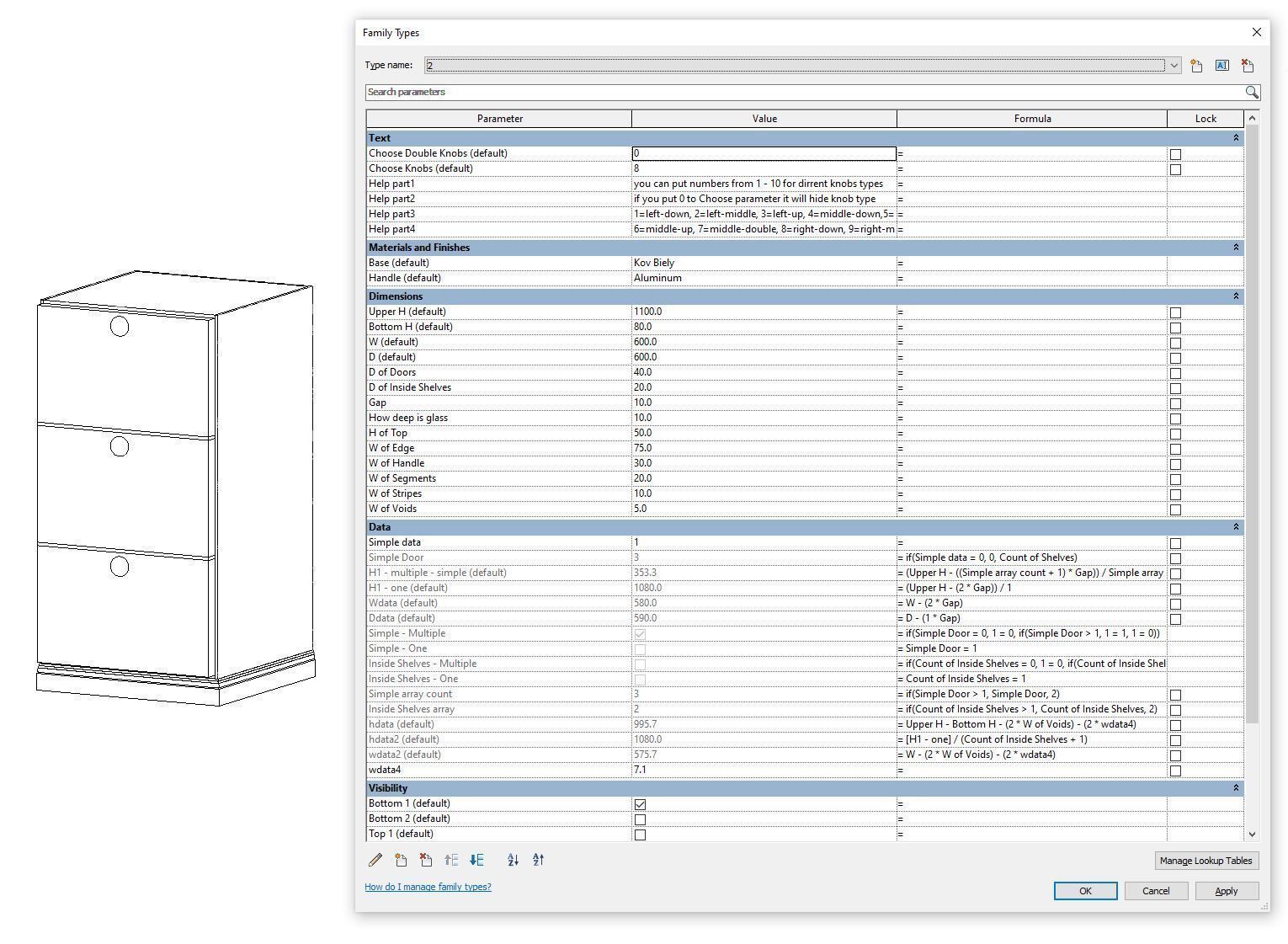Sort parameters in descending order

tap(539, 860)
